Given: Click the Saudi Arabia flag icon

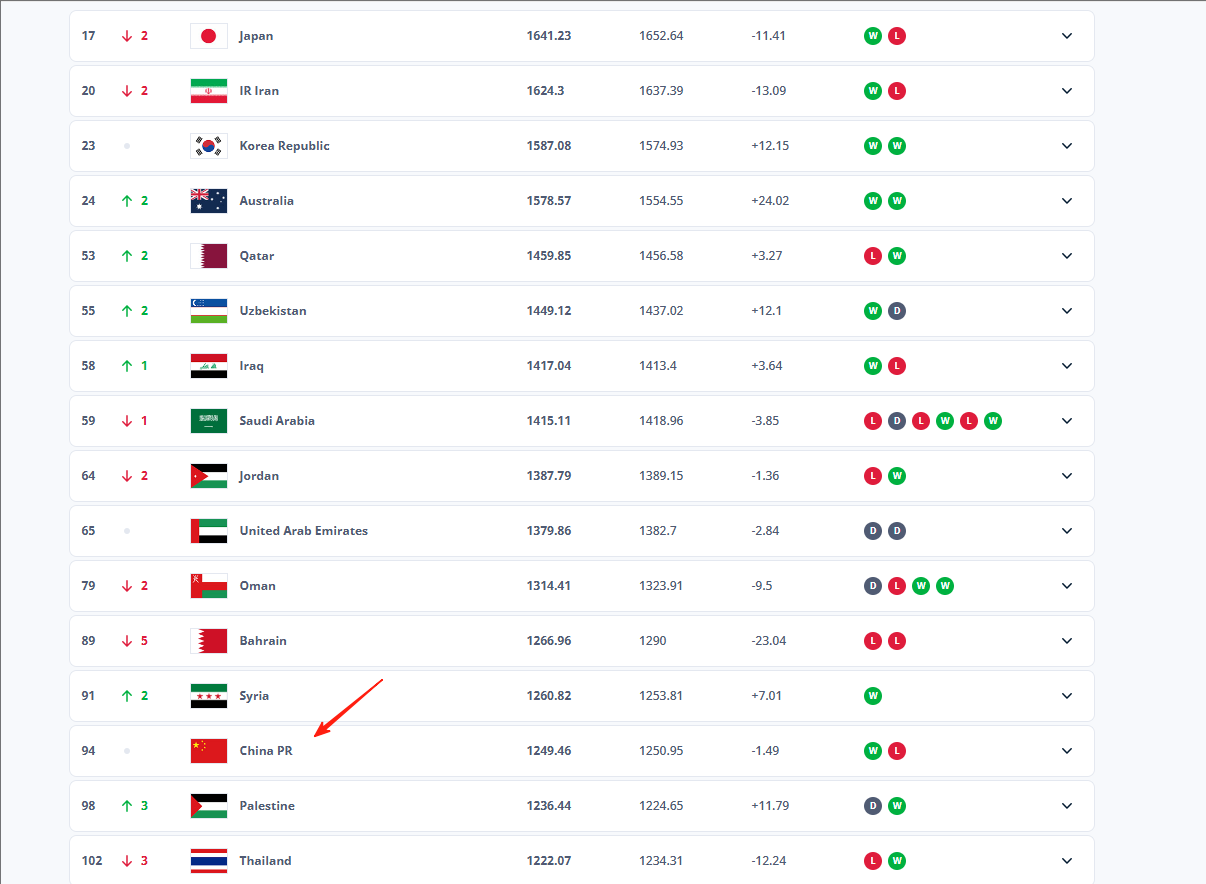Looking at the screenshot, I should (x=209, y=421).
